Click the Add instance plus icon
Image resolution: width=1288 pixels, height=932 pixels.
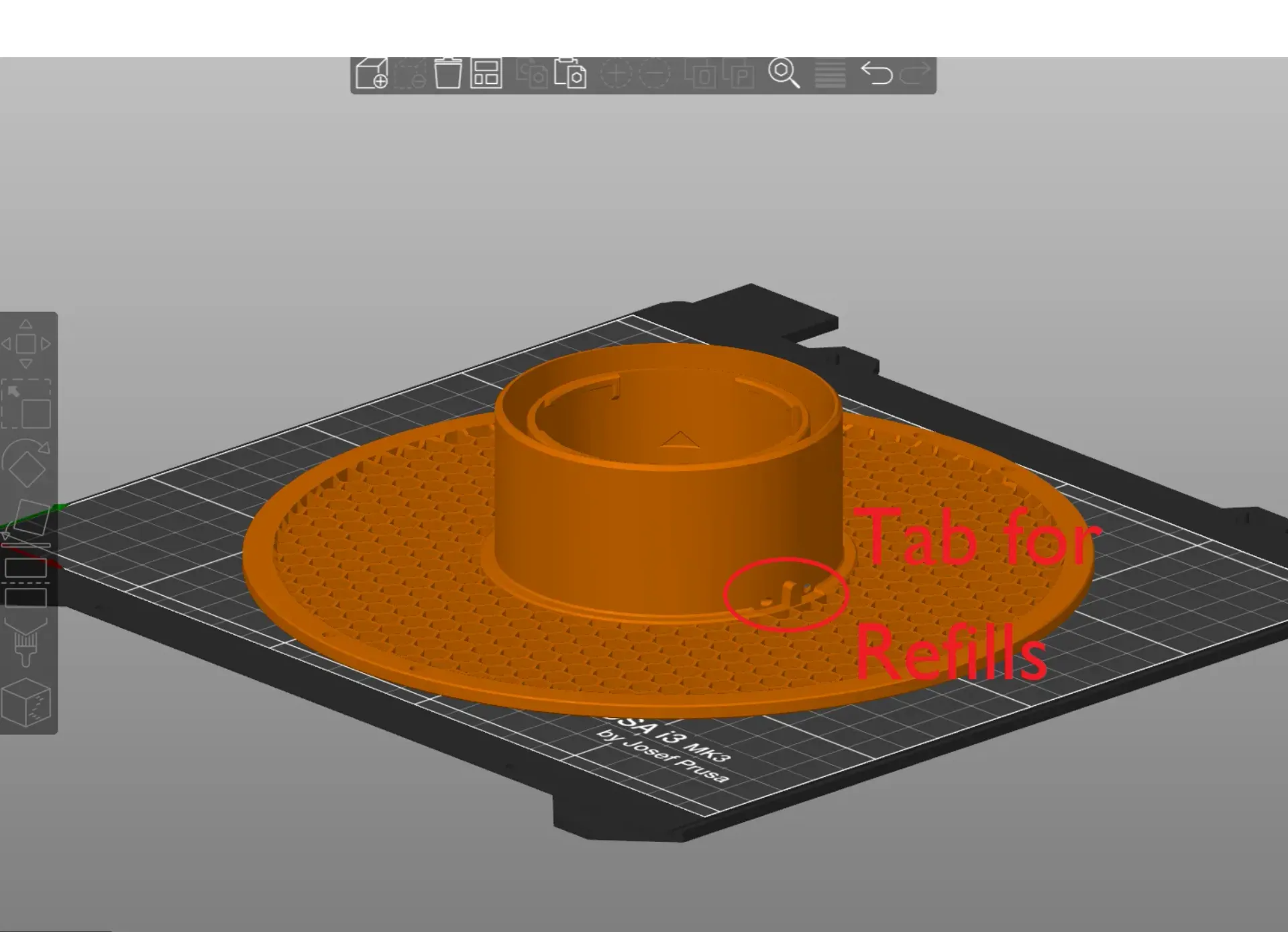(616, 73)
